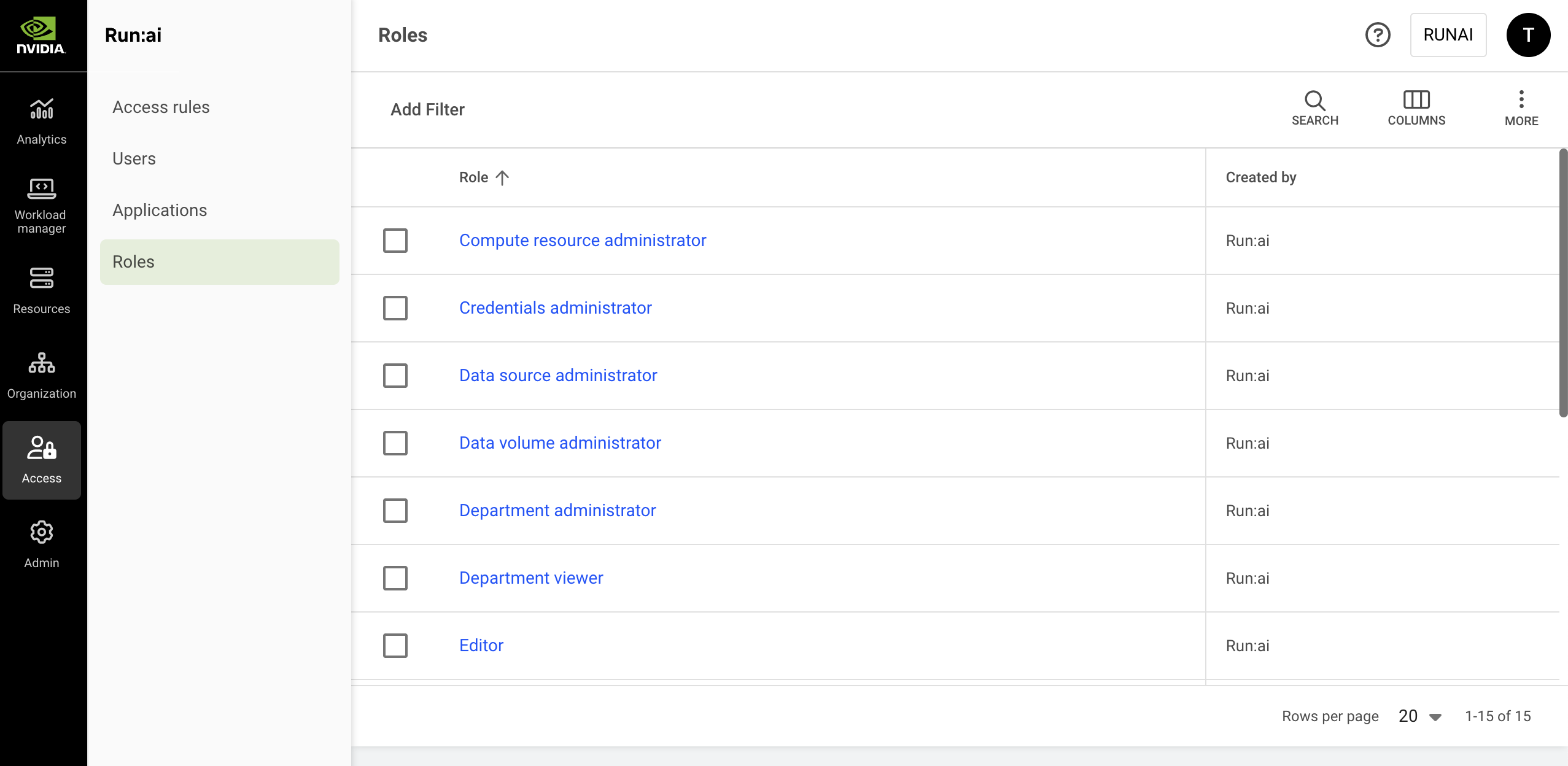Toggle the Role column sort arrow
This screenshot has height=766, width=1568.
coord(502,177)
